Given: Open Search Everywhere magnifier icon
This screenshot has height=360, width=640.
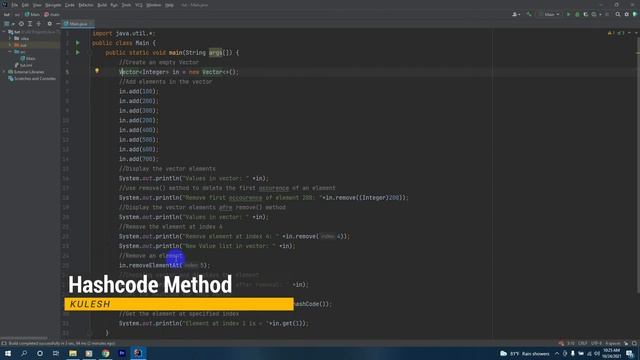Looking at the screenshot, I should pyautogui.click(x=618, y=14).
